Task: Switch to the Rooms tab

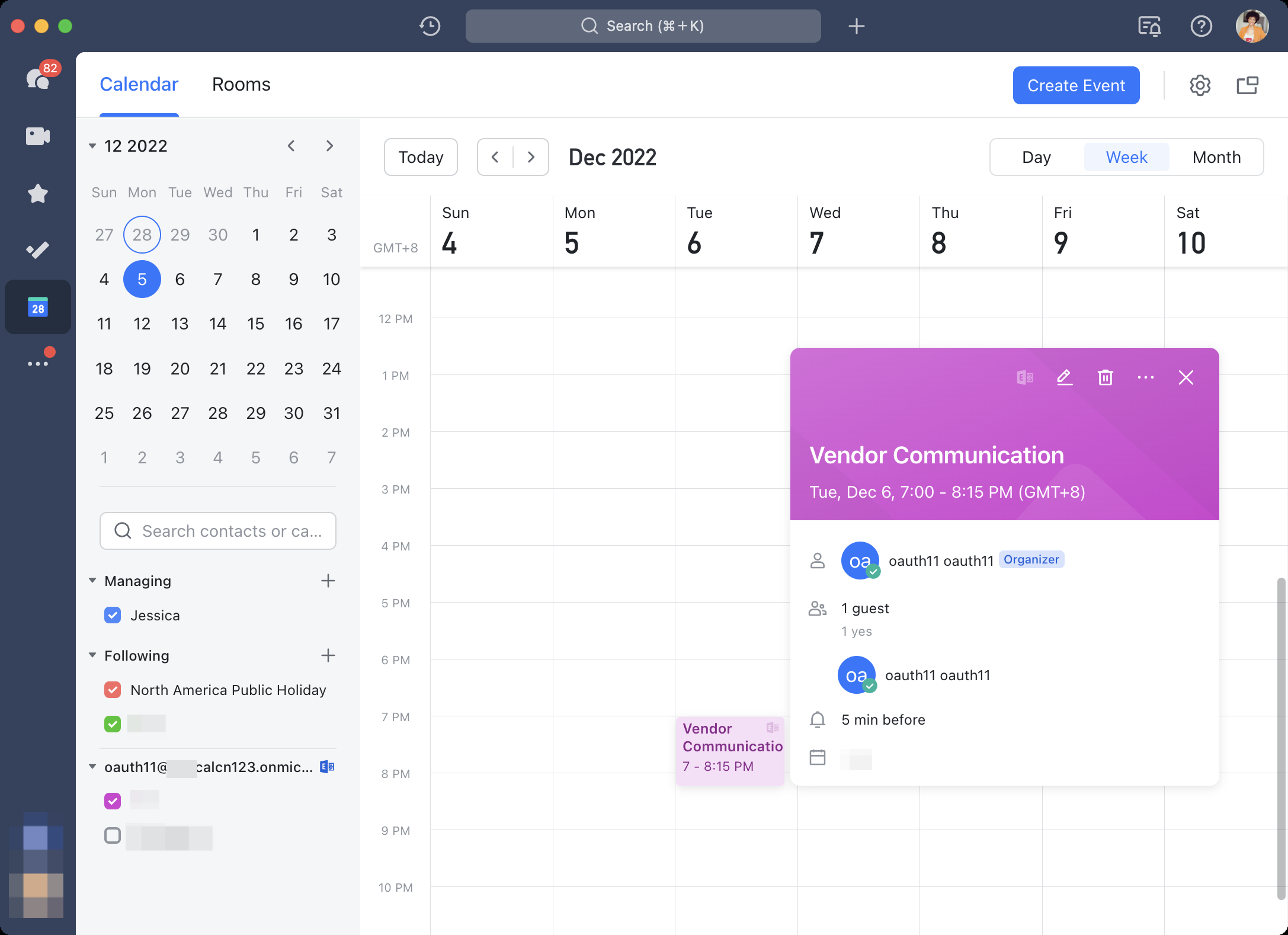Action: pos(241,84)
